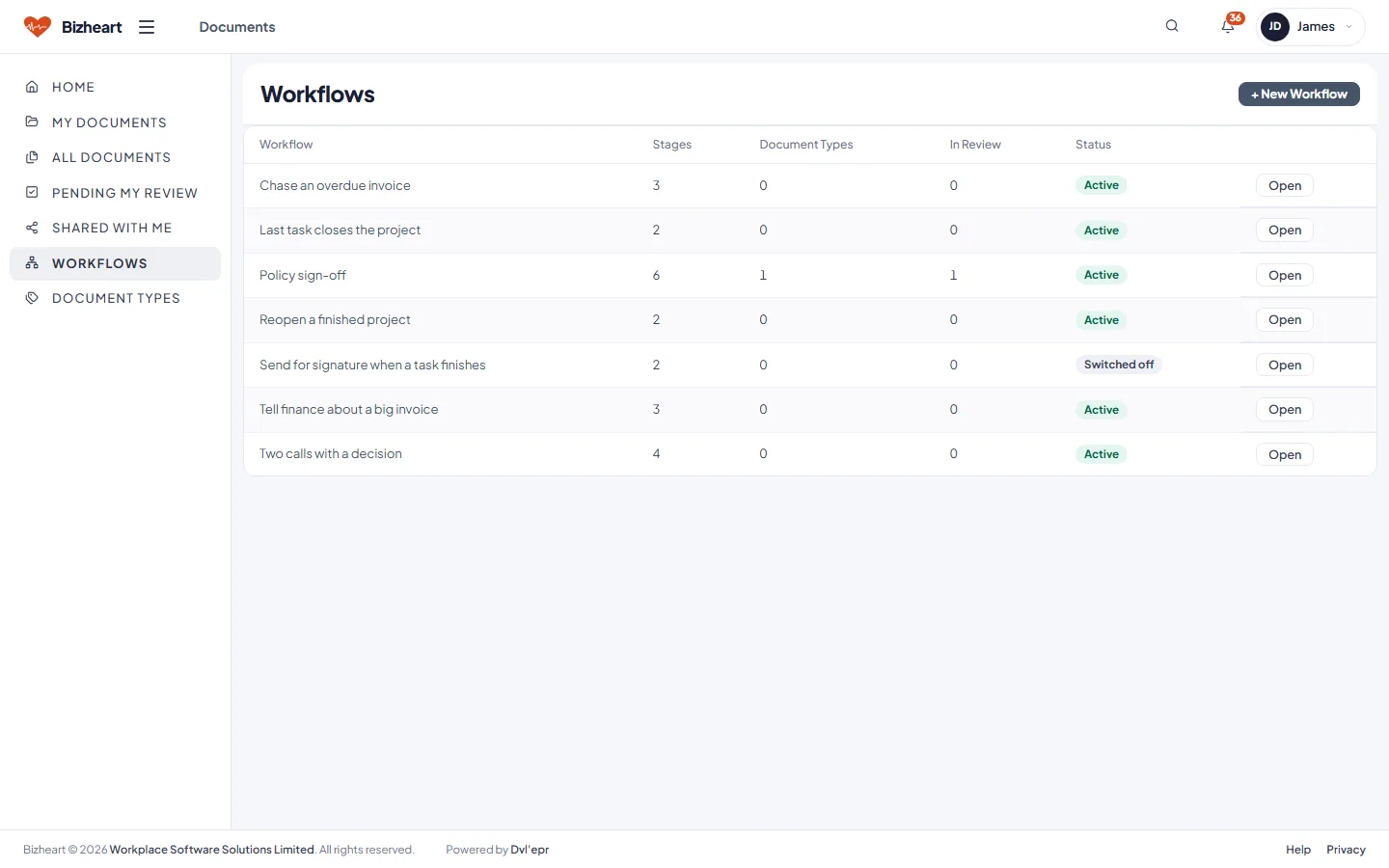This screenshot has height=868, width=1389.
Task: Open Document Types in sidebar
Action: coord(115,298)
